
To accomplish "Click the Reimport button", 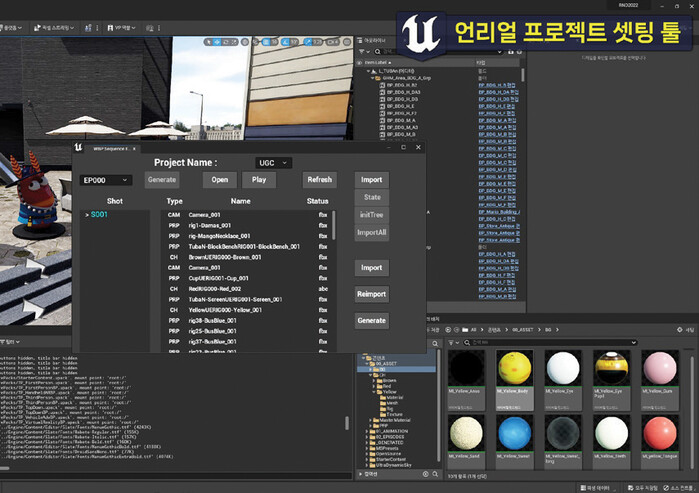I will [372, 294].
